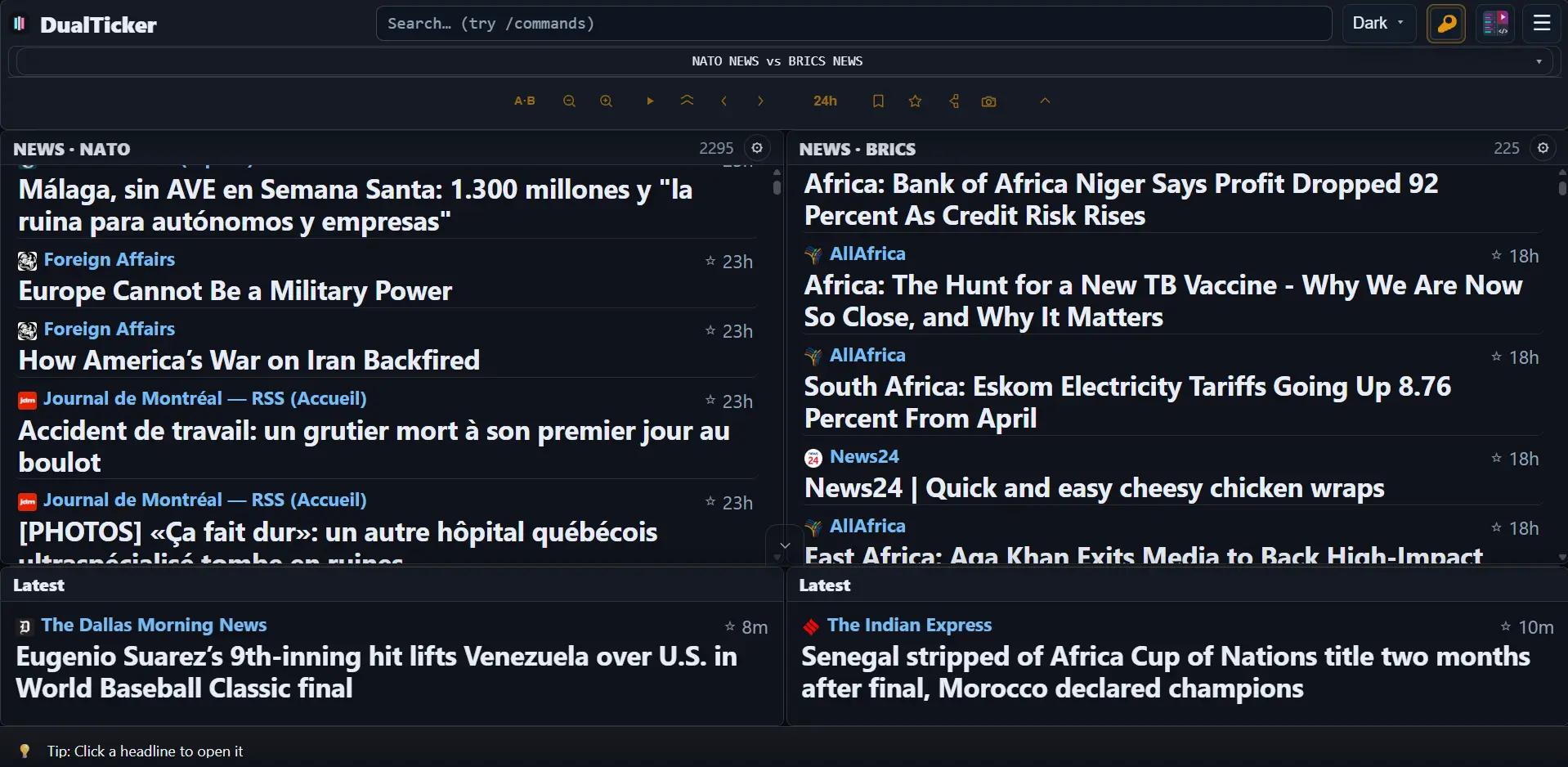The image size is (1568, 767).
Task: Star the How America's War on Iran item
Action: point(710,330)
